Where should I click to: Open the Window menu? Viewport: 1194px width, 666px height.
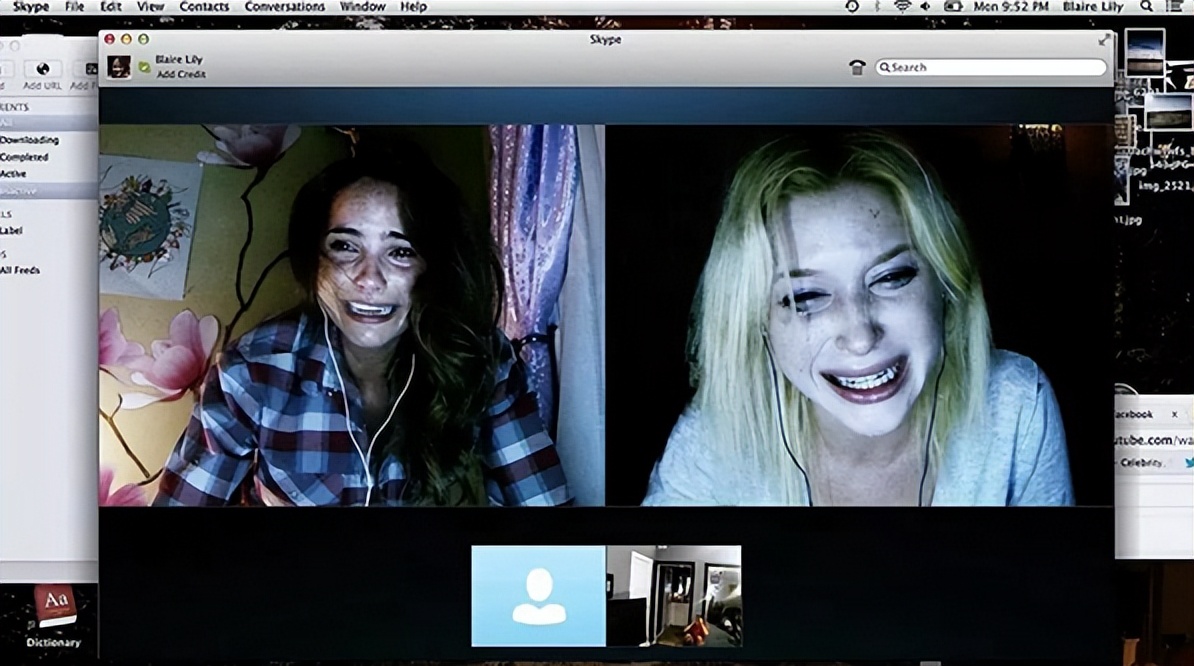(362, 7)
